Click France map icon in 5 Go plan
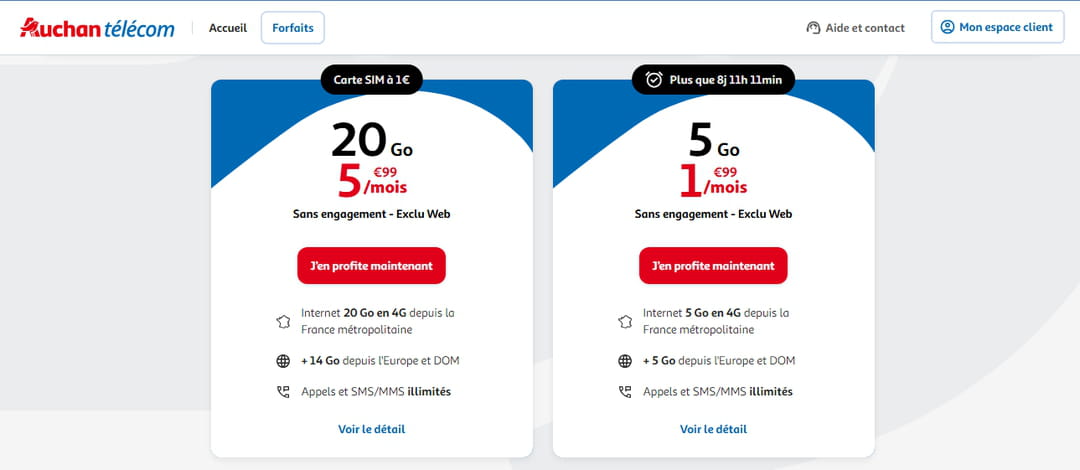Viewport: 1080px width, 470px height. coord(625,322)
